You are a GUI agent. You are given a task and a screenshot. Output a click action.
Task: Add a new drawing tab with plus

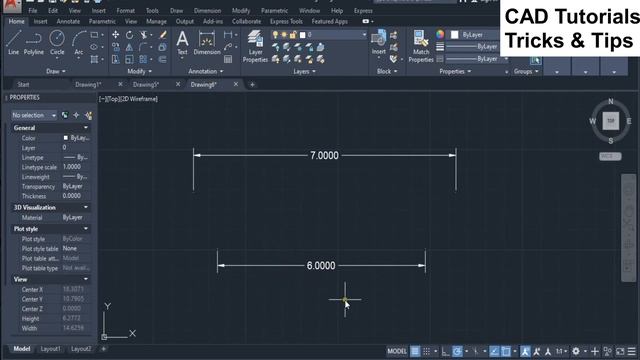[252, 84]
